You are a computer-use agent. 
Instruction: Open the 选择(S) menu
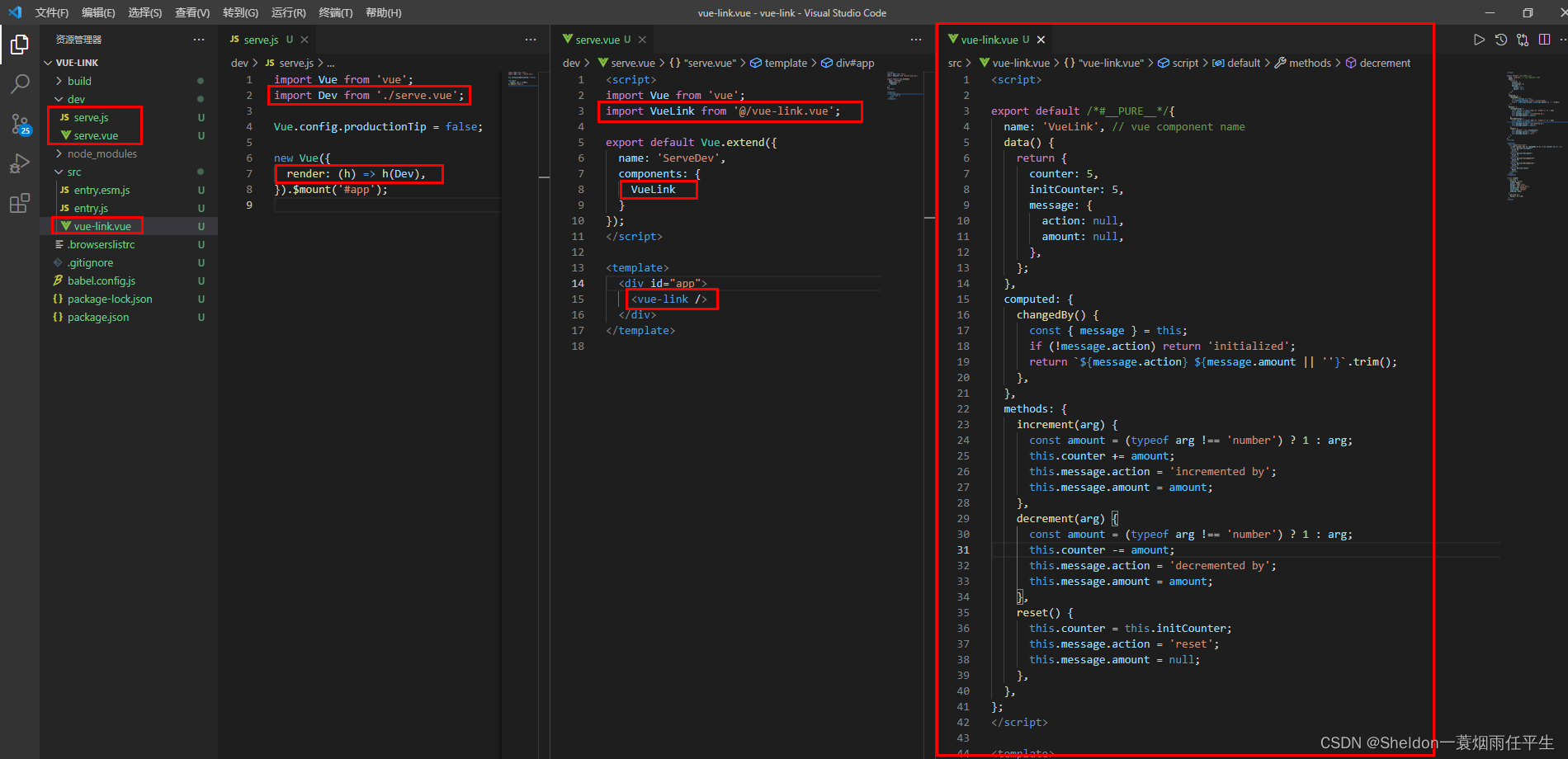pyautogui.click(x=145, y=12)
